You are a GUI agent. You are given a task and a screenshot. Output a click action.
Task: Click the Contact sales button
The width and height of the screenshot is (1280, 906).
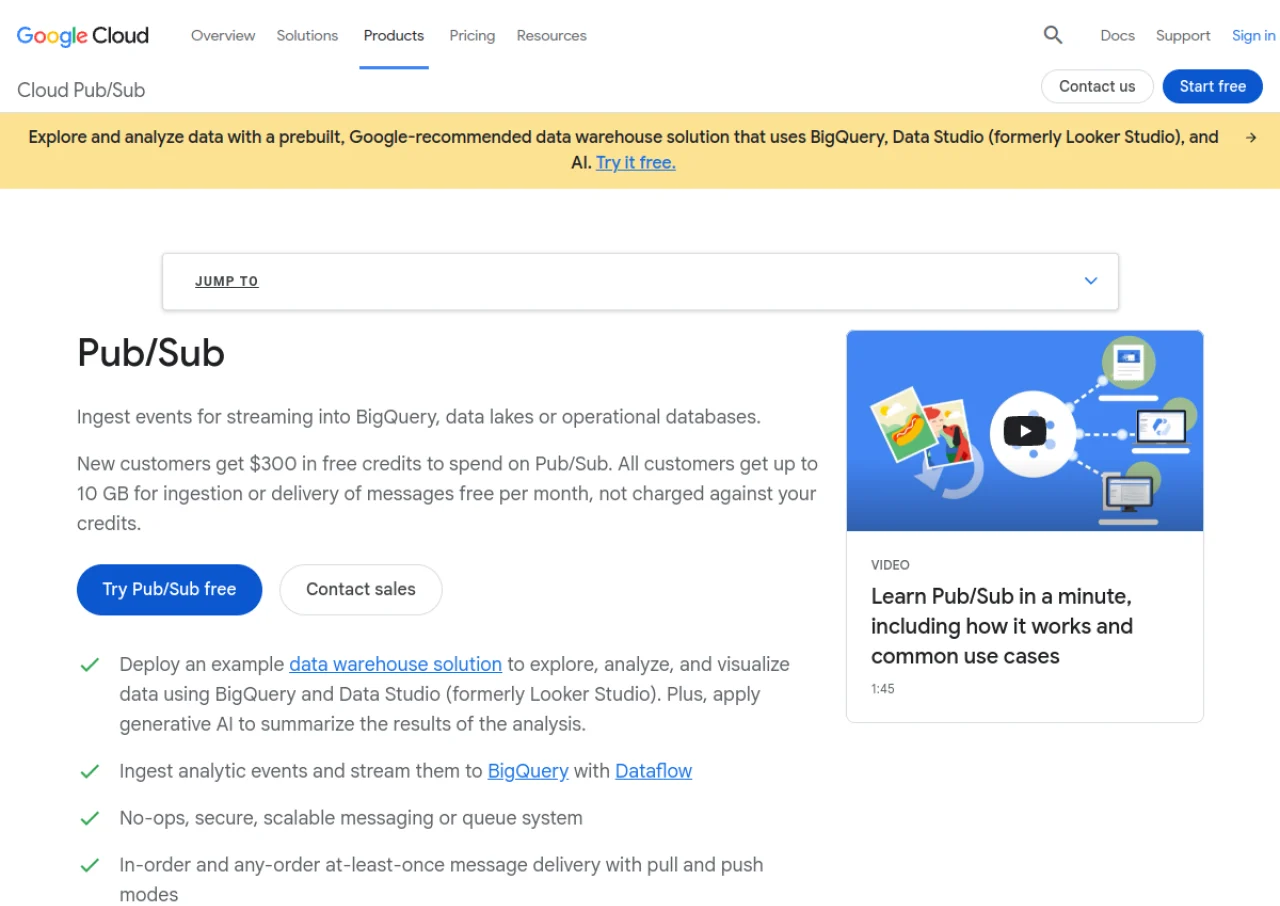point(360,590)
